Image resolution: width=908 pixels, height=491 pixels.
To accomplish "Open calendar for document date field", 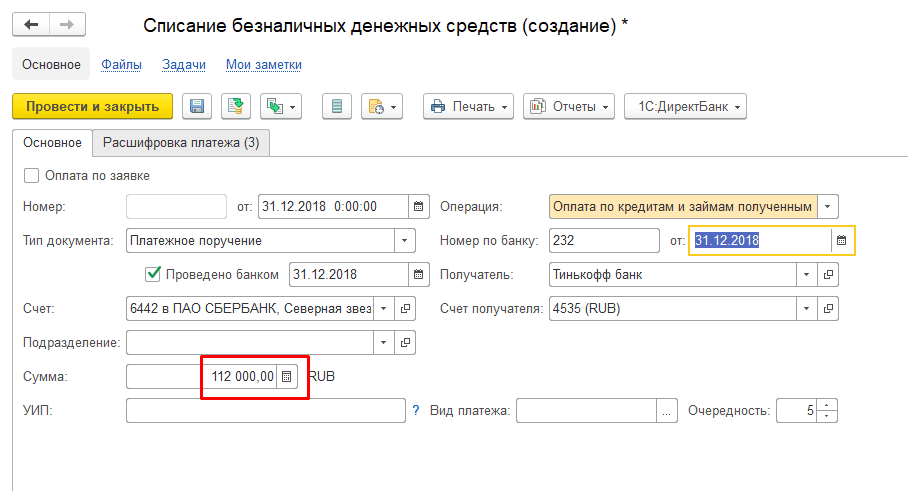I will coord(419,207).
